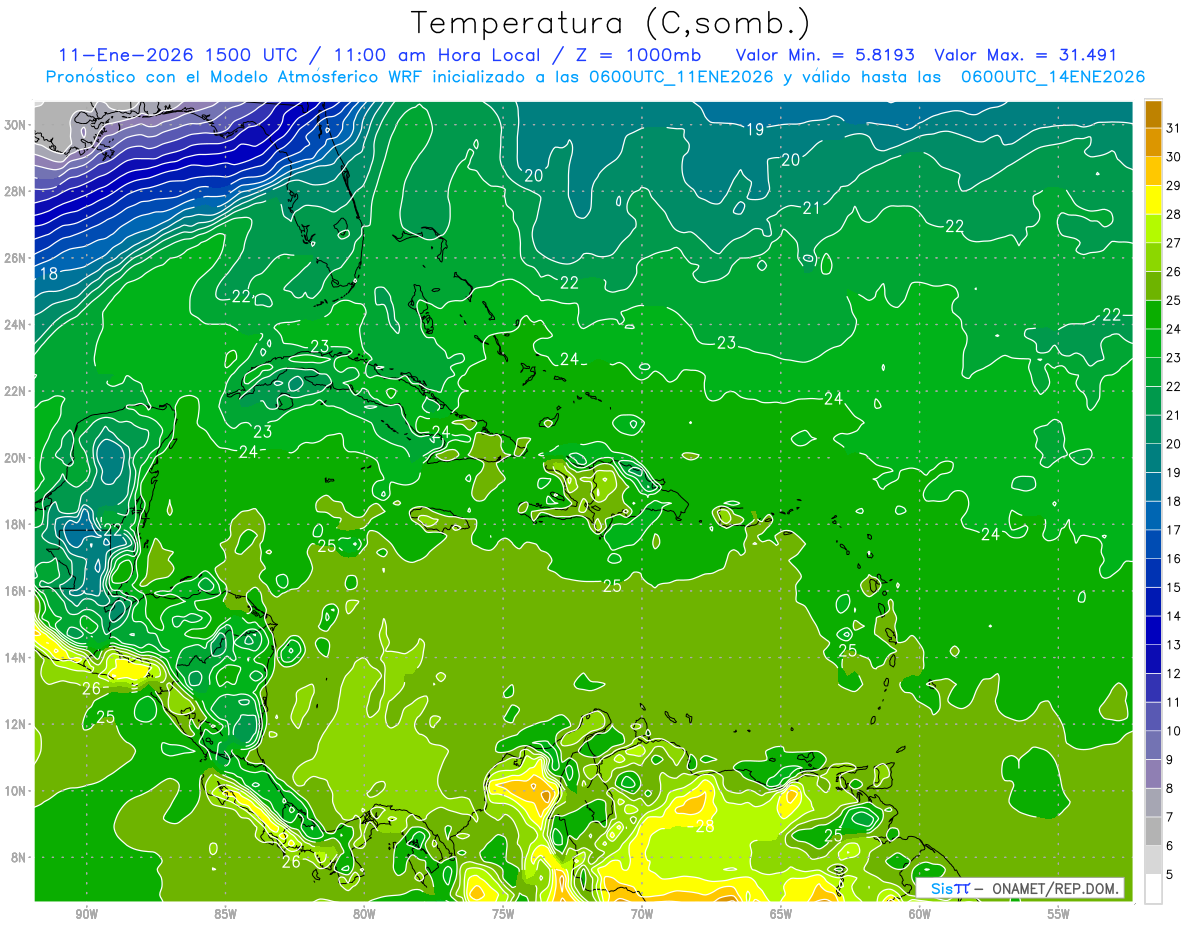Click the value 17 on the color scale
This screenshot has height=927, width=1200.
tap(1174, 529)
